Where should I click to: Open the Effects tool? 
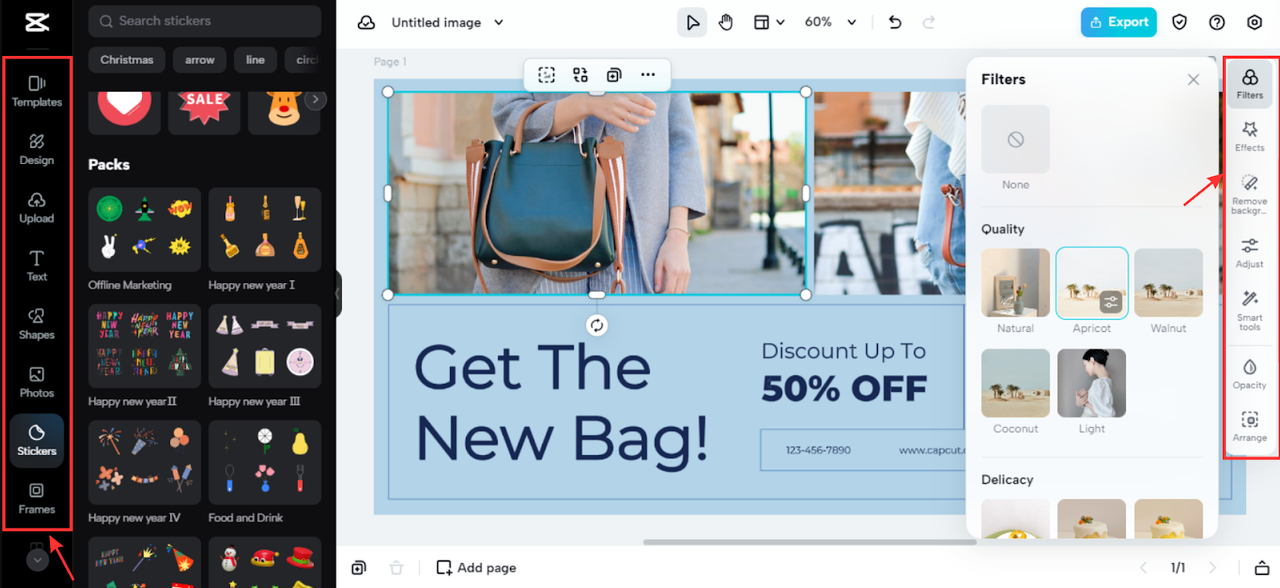click(1250, 136)
